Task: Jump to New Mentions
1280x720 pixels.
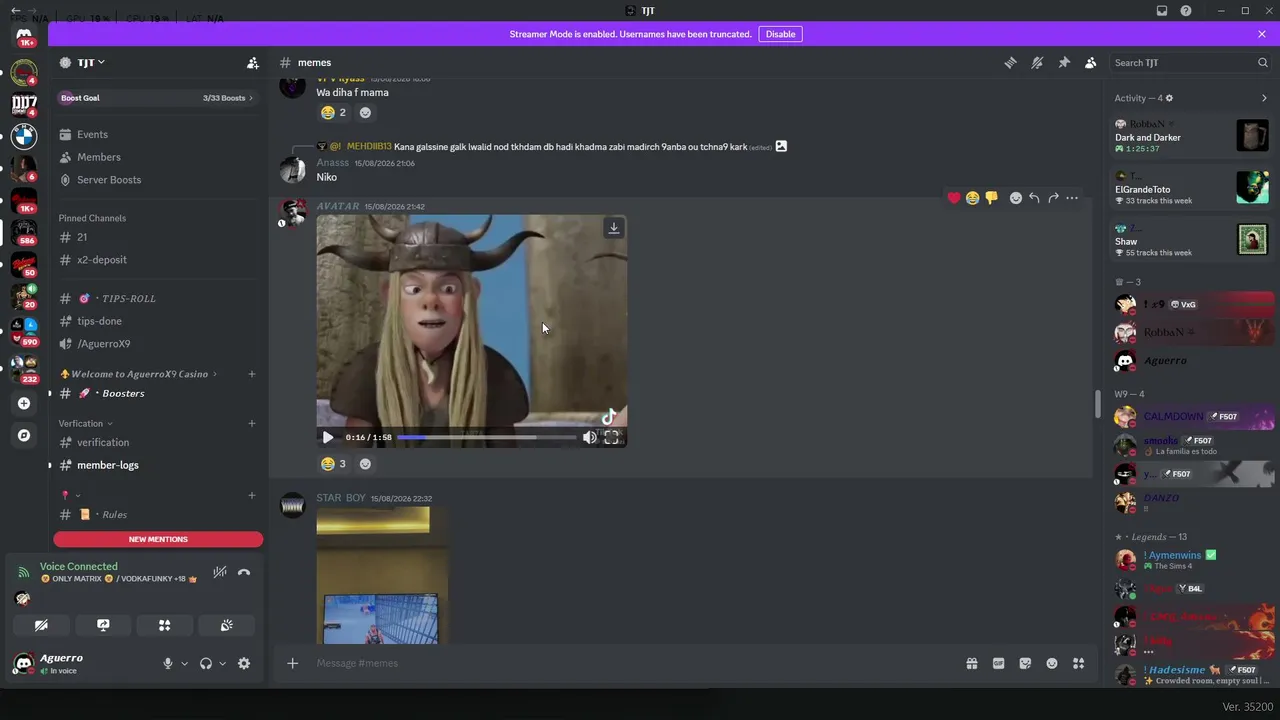Action: [158, 539]
